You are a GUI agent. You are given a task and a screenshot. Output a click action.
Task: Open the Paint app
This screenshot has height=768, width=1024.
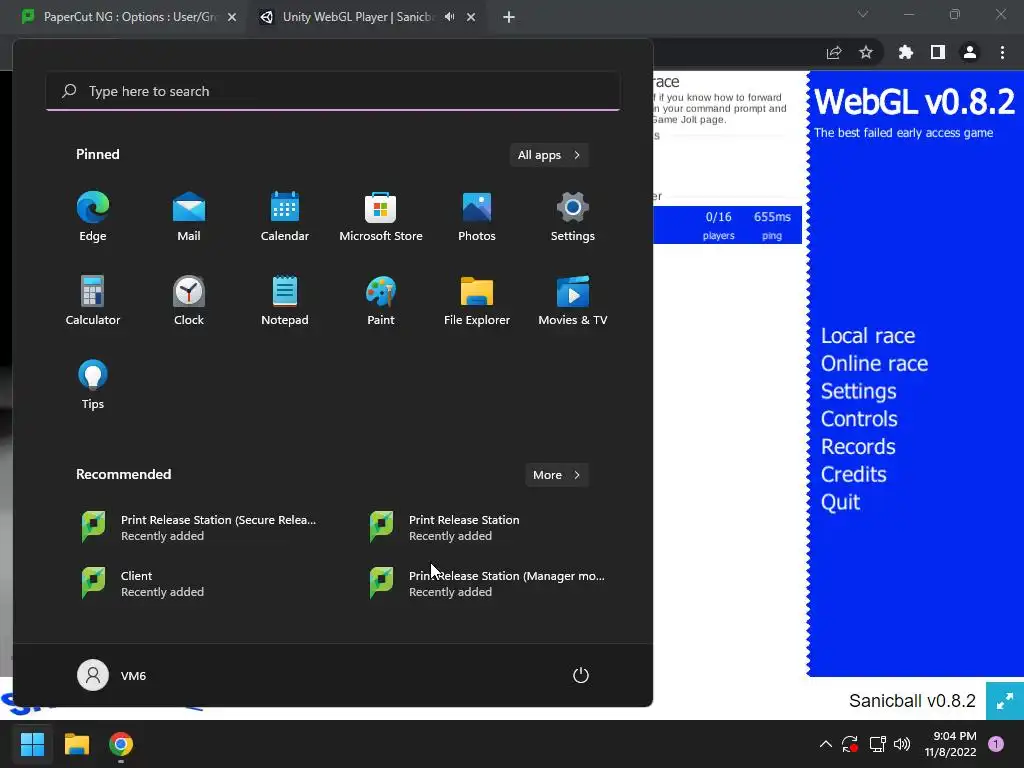[x=381, y=300]
